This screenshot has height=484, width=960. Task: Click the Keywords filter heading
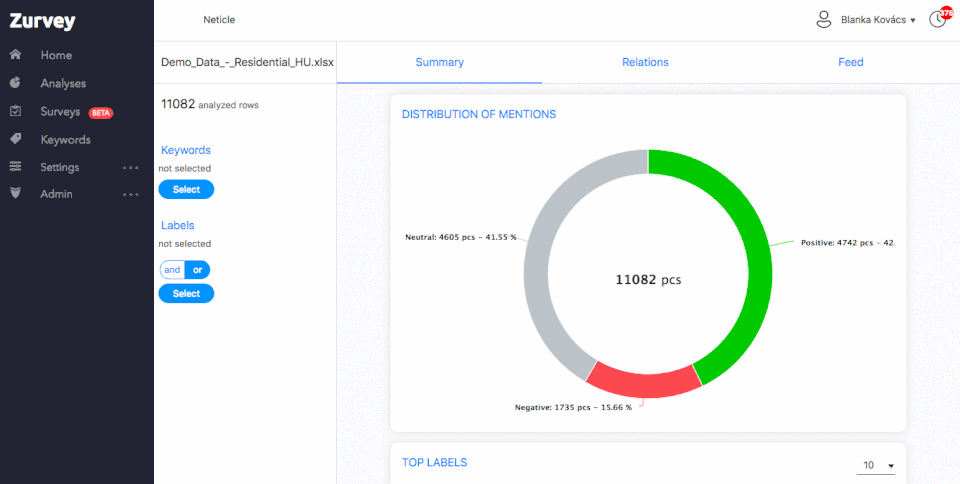pyautogui.click(x=186, y=150)
